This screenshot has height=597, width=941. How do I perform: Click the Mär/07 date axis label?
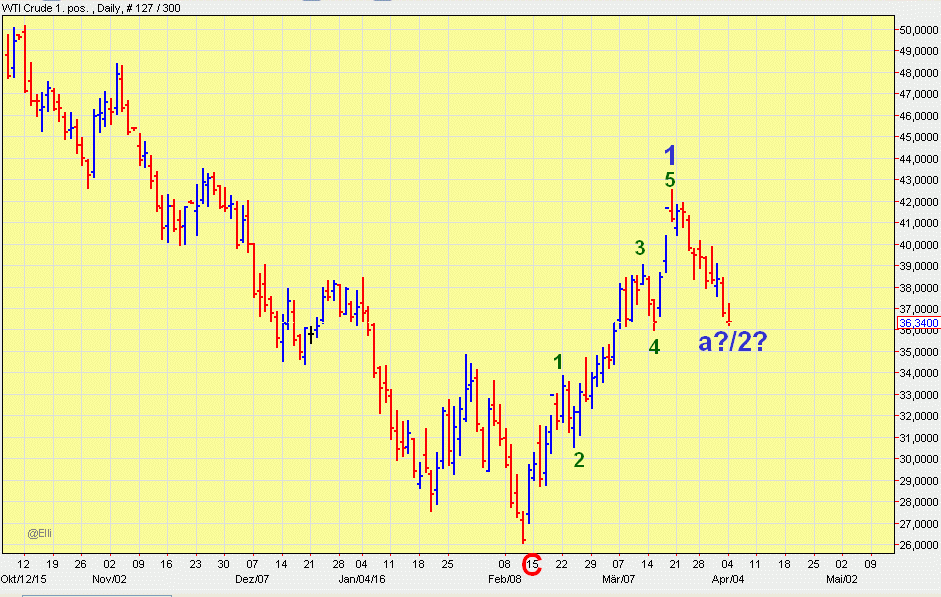618,579
